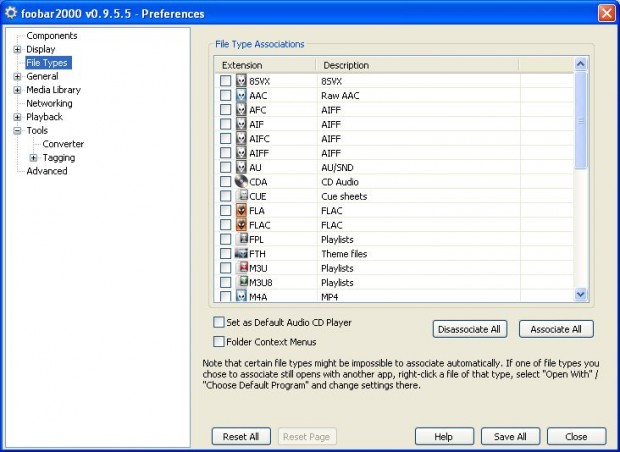
Task: Check the FLAC extension checkbox
Action: point(225,225)
